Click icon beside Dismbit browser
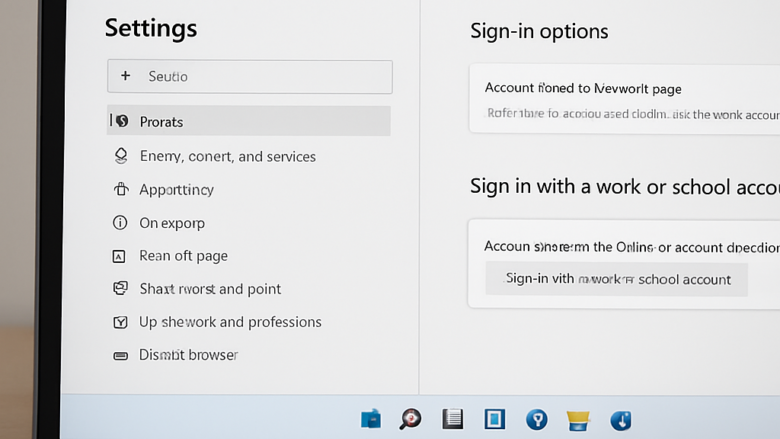This screenshot has height=439, width=780. tap(120, 355)
